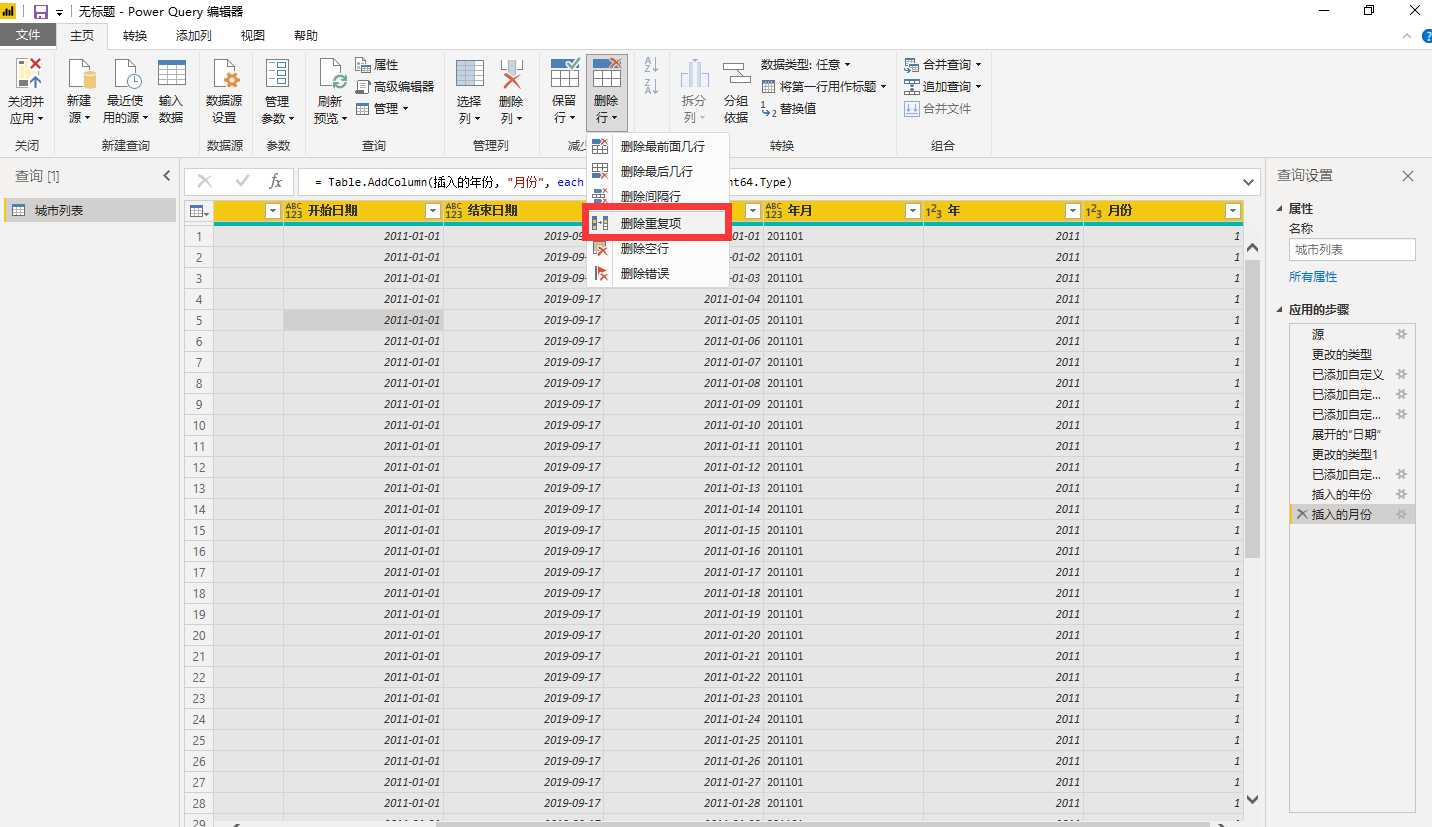Select the 更改的类型 applied step

click(x=1352, y=354)
